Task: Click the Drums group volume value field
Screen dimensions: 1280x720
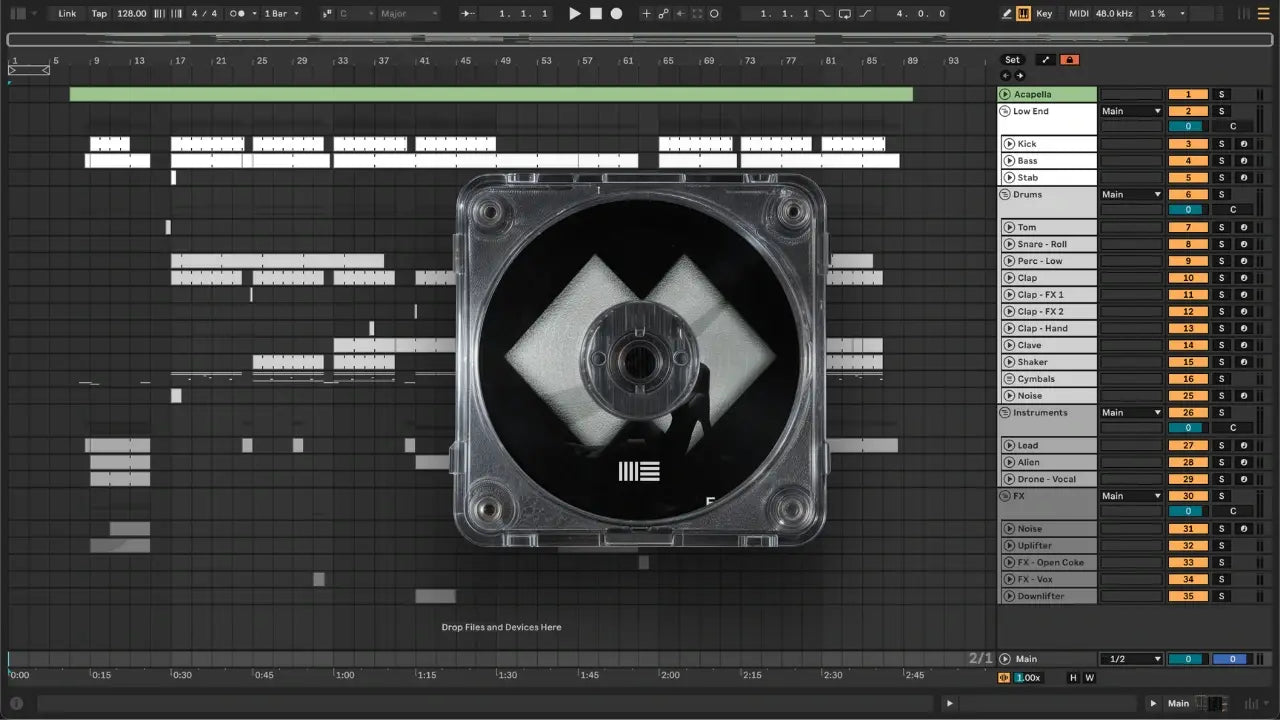Action: click(x=1187, y=210)
